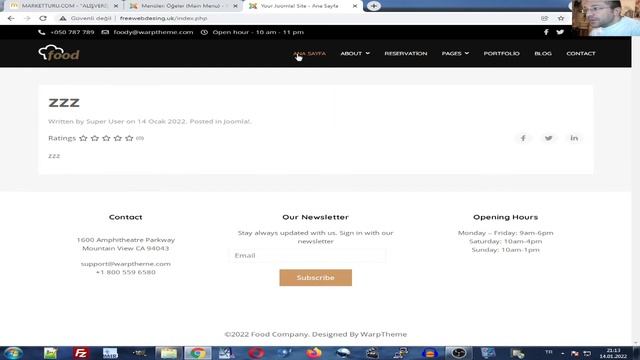Click the Facebook icon in the top black bar
The height and width of the screenshot is (360, 640).
[546, 32]
